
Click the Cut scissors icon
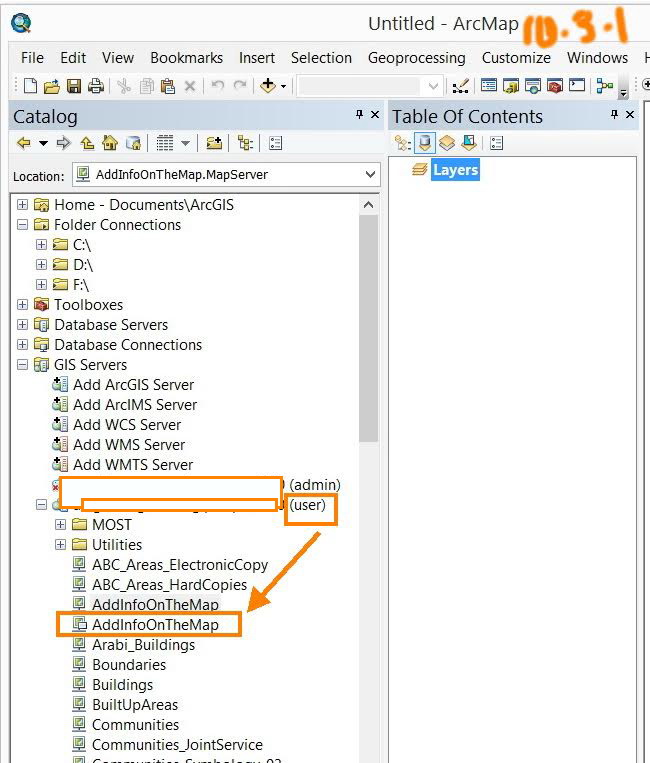pos(124,87)
